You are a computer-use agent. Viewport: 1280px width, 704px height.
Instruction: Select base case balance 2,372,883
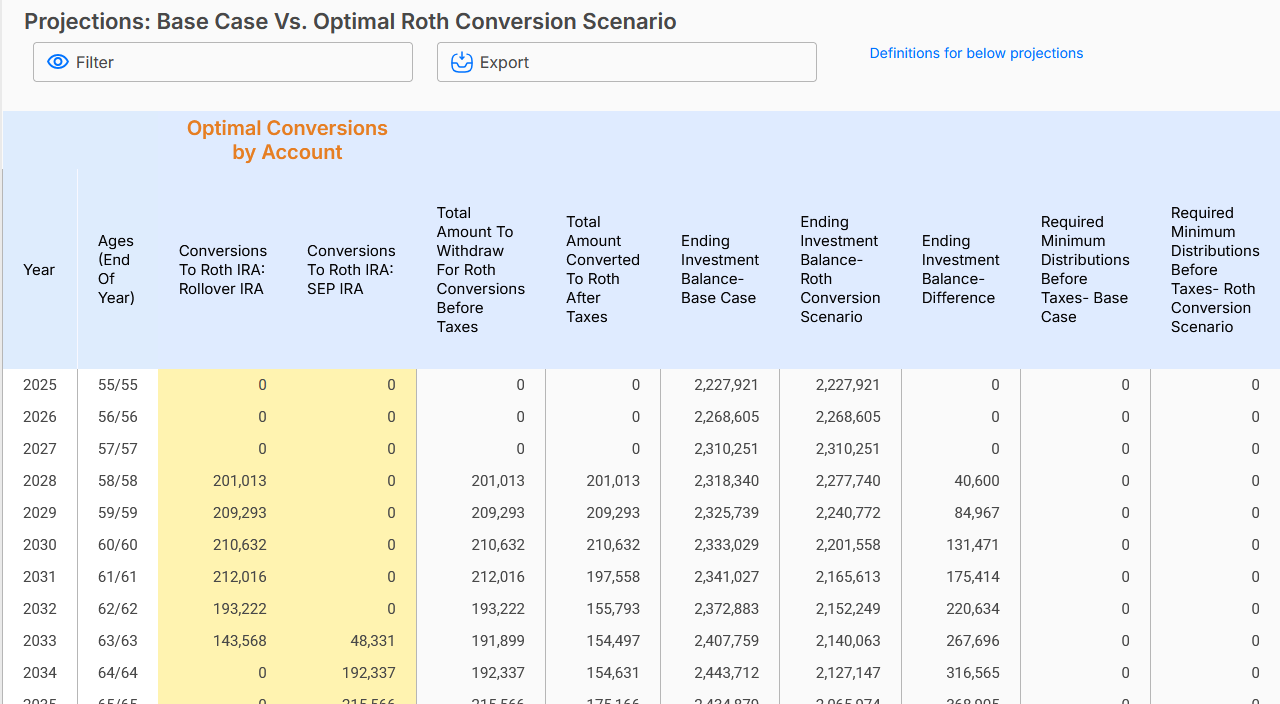726,609
